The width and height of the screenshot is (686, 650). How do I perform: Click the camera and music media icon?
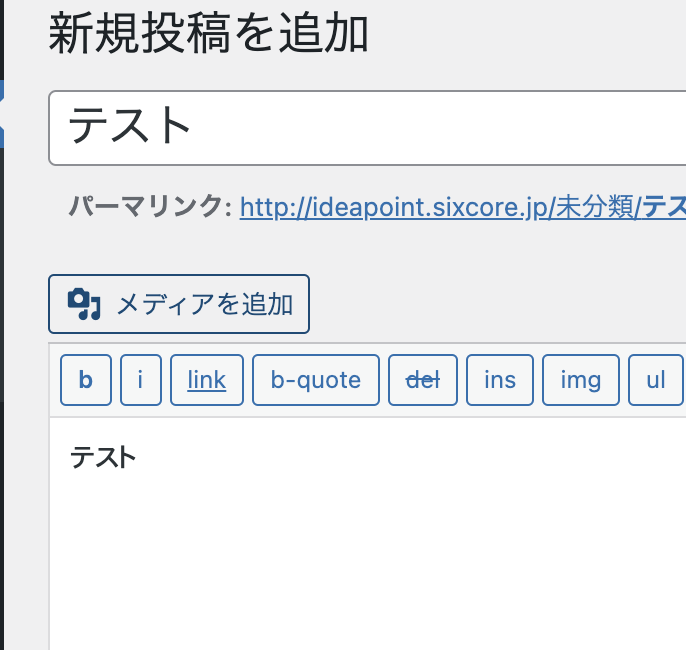(84, 304)
